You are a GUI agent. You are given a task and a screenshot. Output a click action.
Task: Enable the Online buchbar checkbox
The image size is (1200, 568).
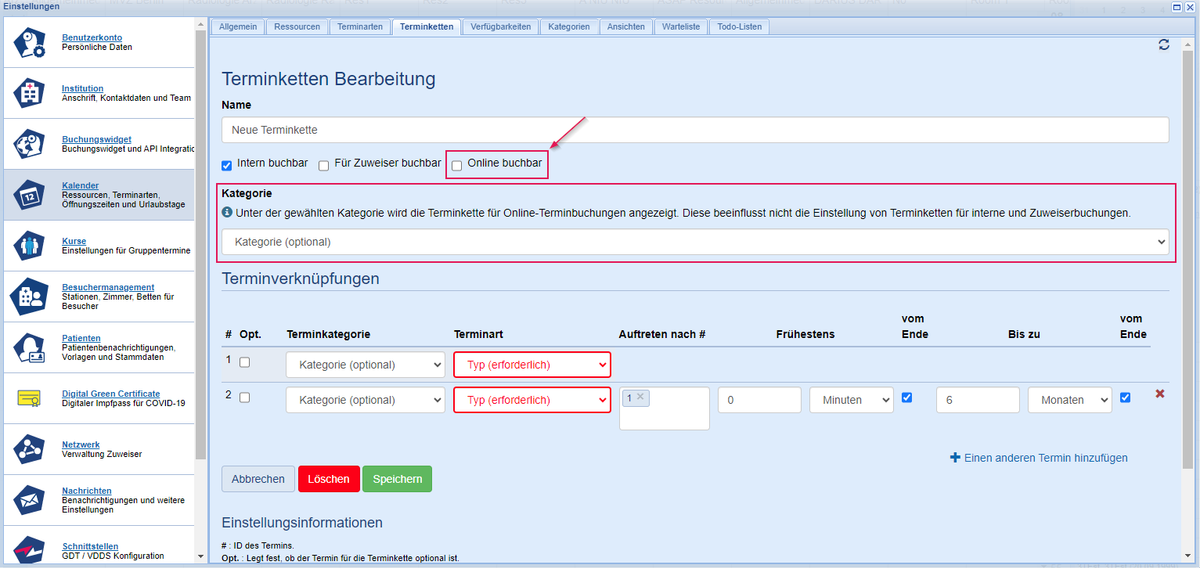point(457,165)
